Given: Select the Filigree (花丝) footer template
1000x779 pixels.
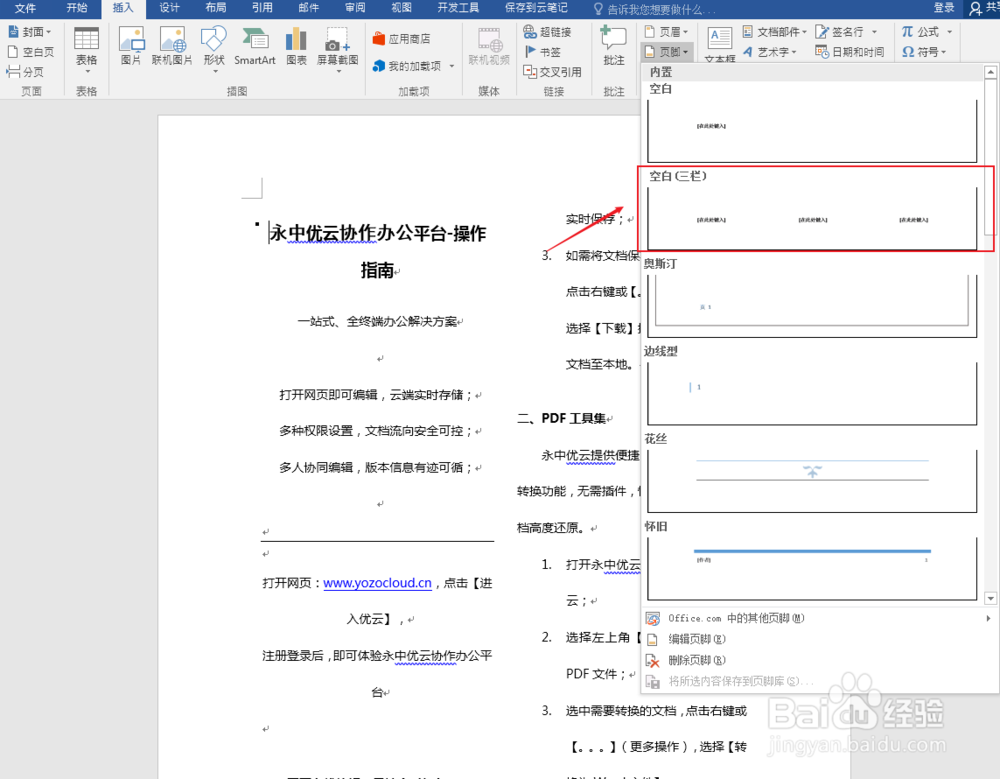Looking at the screenshot, I should [x=812, y=473].
